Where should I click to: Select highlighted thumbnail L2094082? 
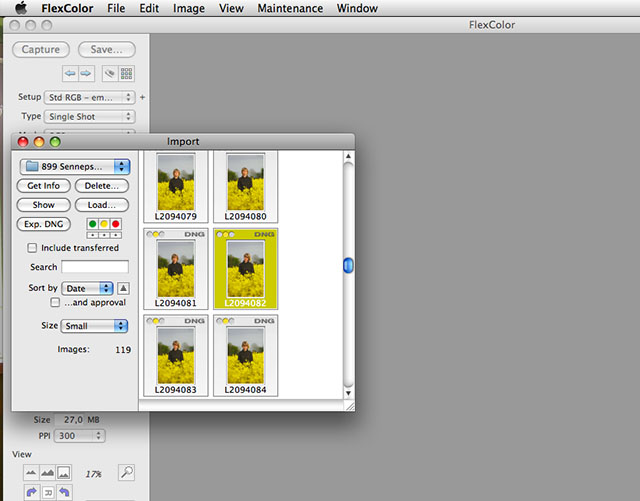click(245, 269)
